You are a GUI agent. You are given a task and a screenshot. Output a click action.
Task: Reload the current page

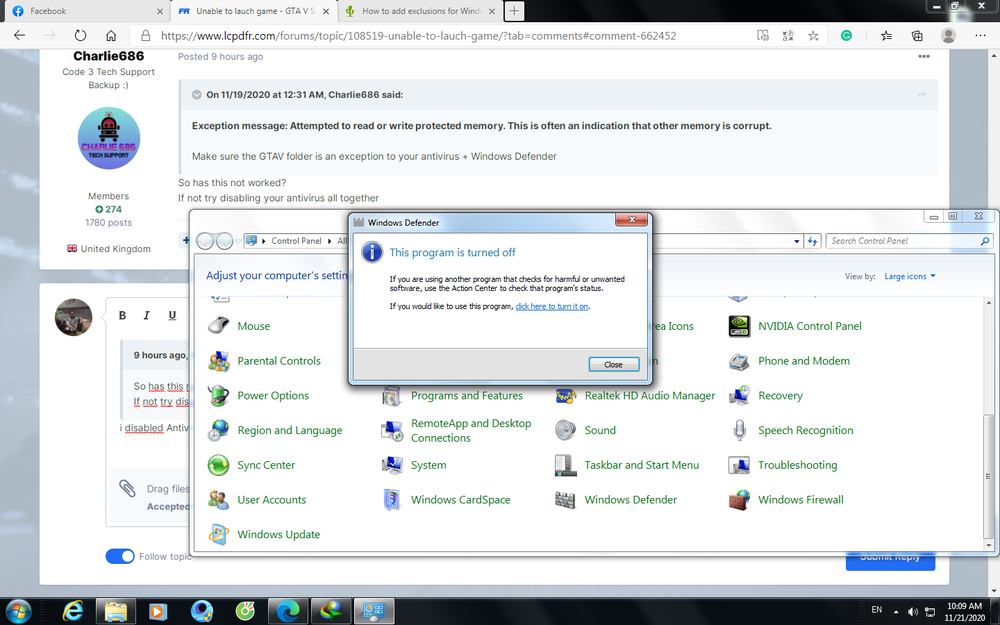click(x=80, y=36)
